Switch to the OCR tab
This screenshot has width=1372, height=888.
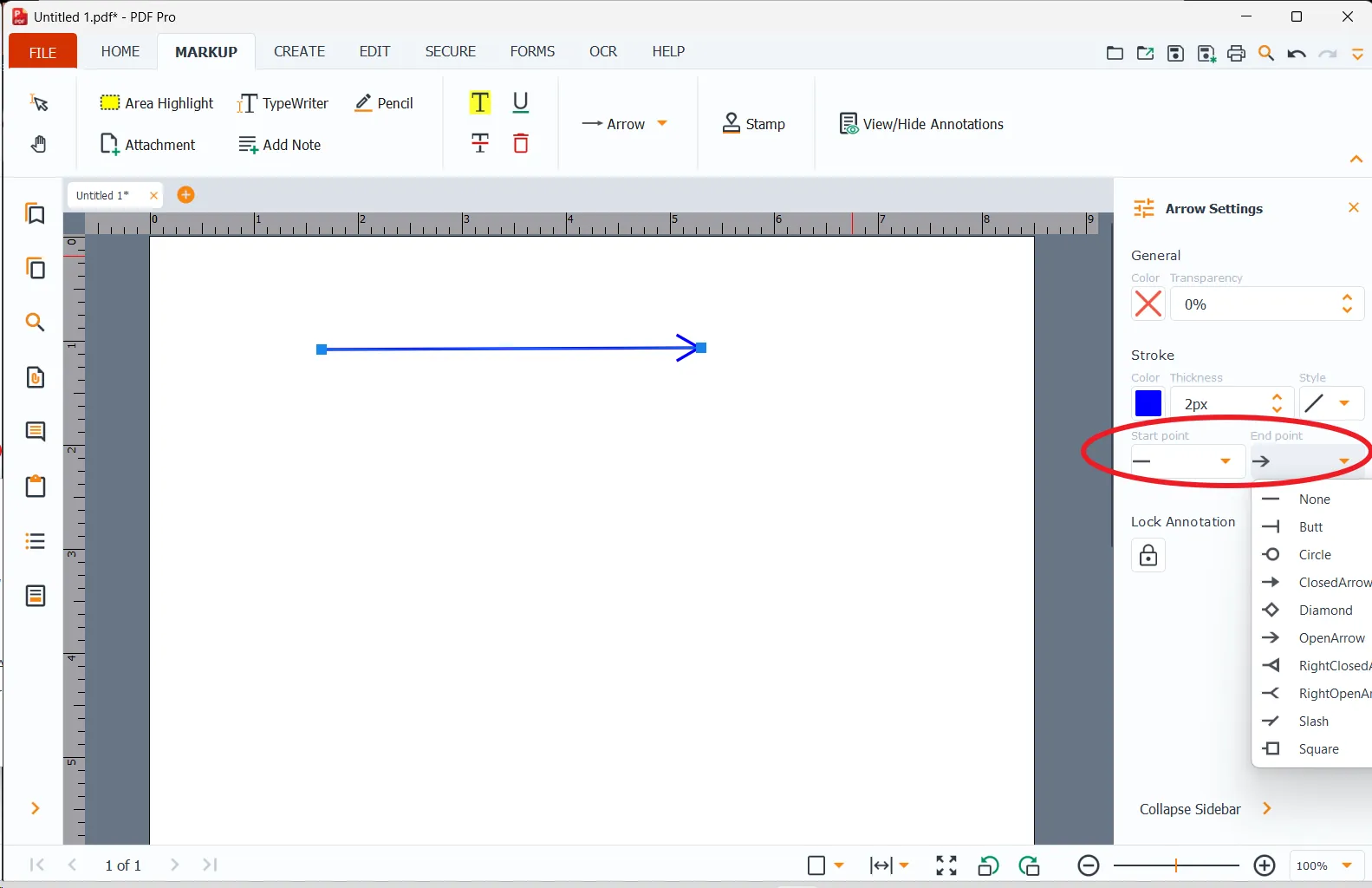click(x=603, y=52)
